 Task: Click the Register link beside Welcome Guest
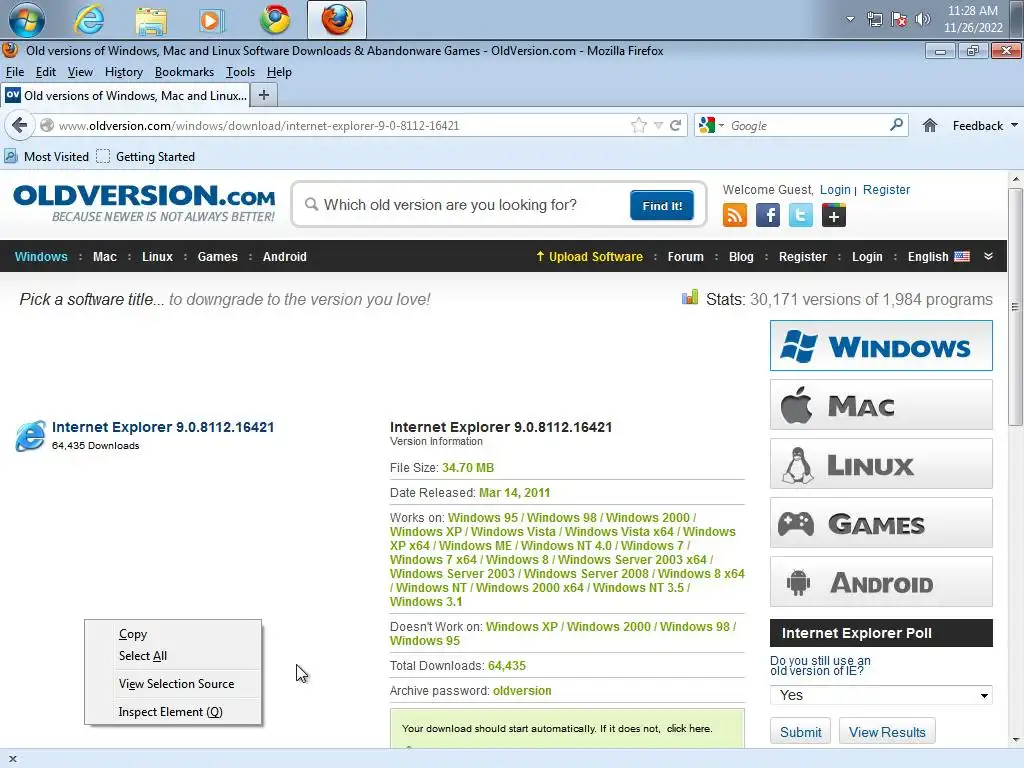[x=886, y=189]
